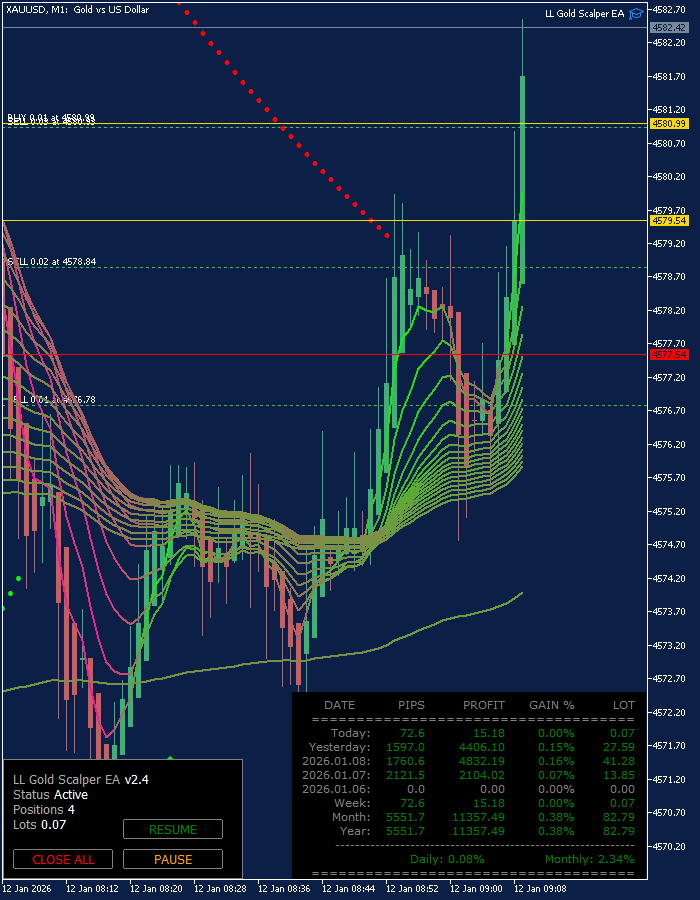
Task: Select the SELL 0.02 at 4578.84 order label
Action: (x=52, y=262)
